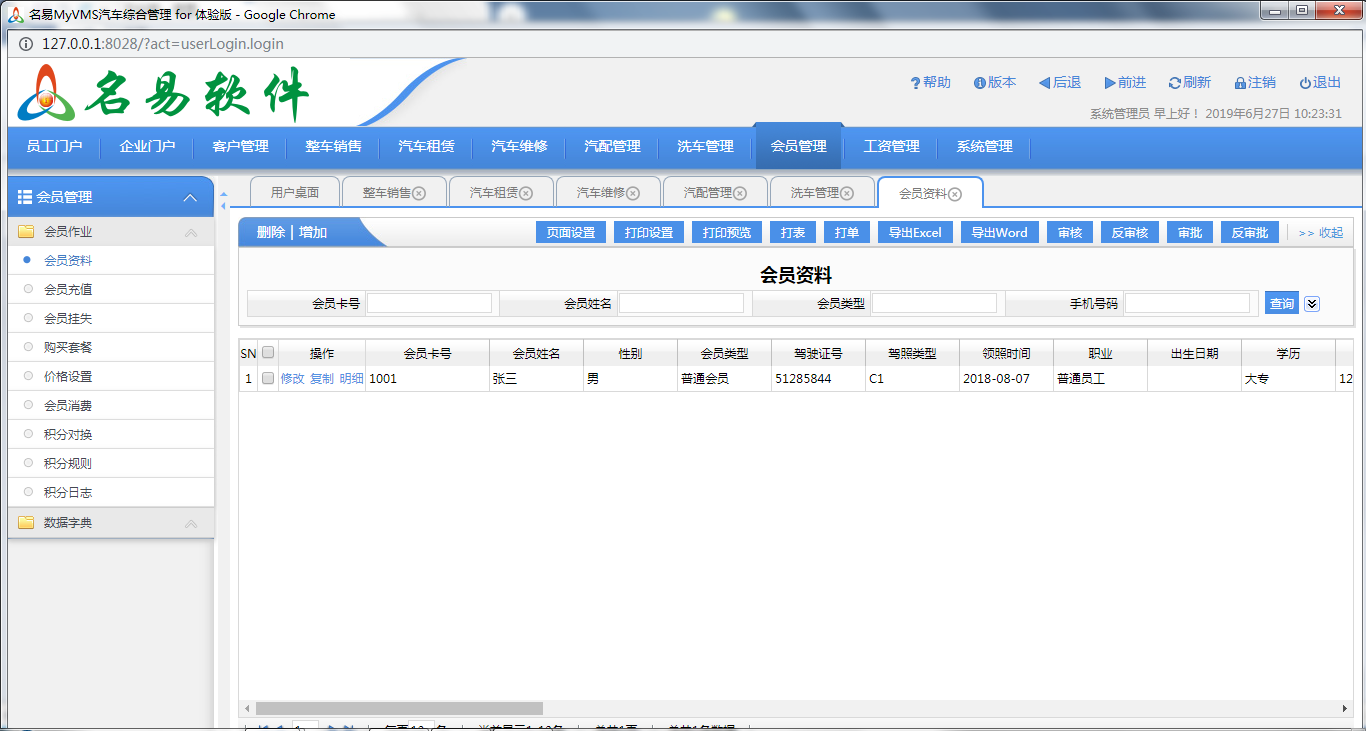Tick the checkbox for member row 1001

coord(268,379)
